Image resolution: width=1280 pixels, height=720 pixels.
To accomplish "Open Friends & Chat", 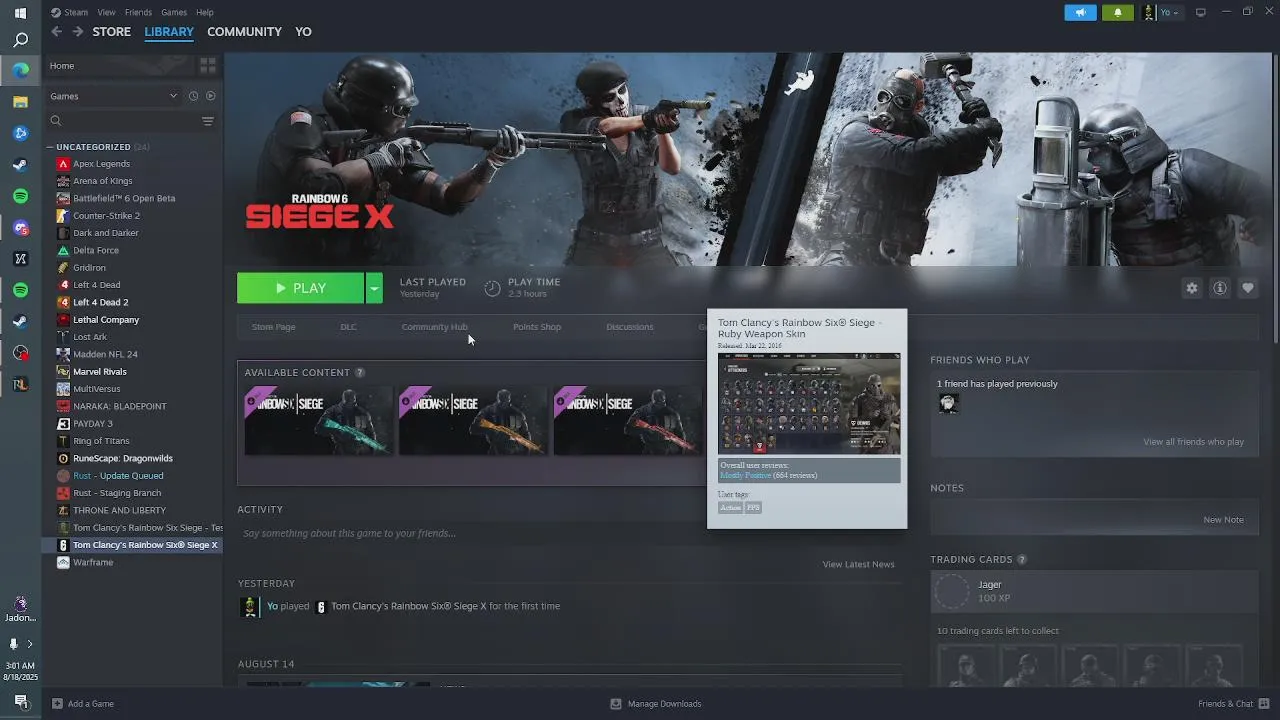I will [x=1232, y=704].
